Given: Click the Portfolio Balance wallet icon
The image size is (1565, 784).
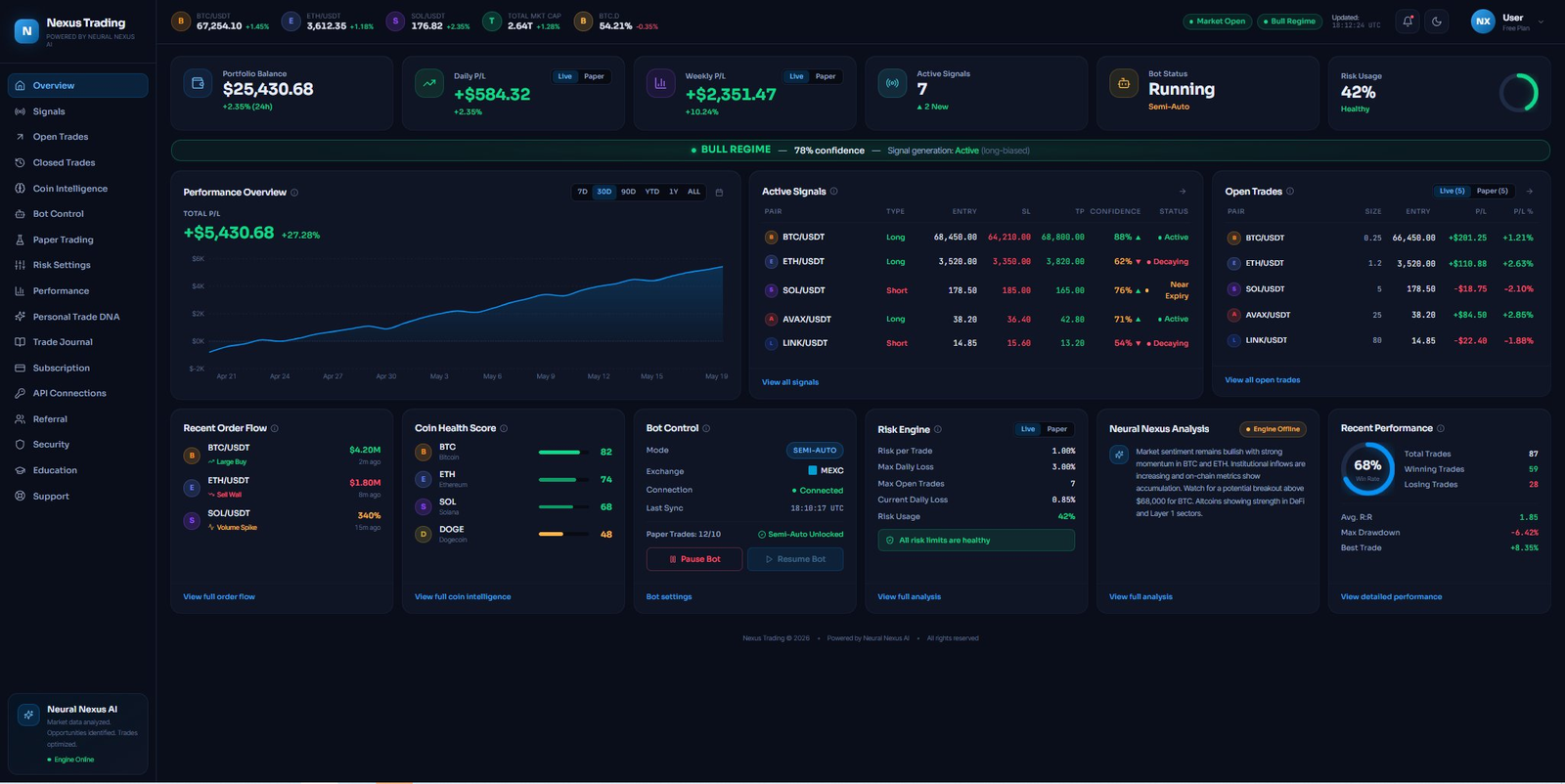Looking at the screenshot, I should (x=198, y=83).
